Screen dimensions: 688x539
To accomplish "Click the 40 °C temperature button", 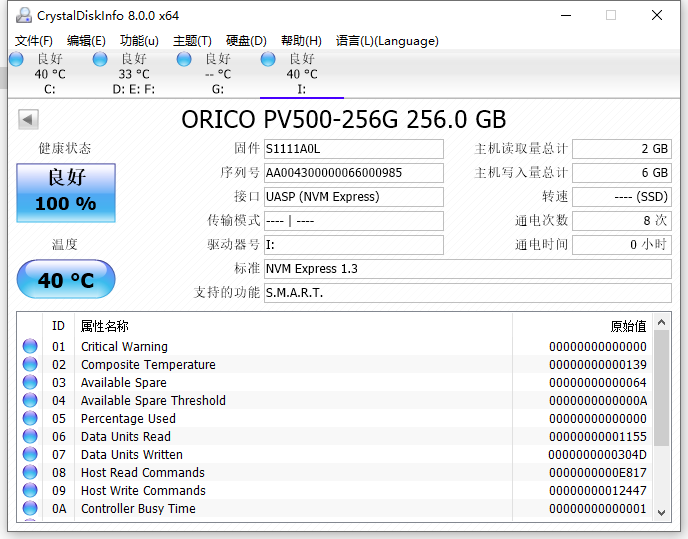I will 66,279.
